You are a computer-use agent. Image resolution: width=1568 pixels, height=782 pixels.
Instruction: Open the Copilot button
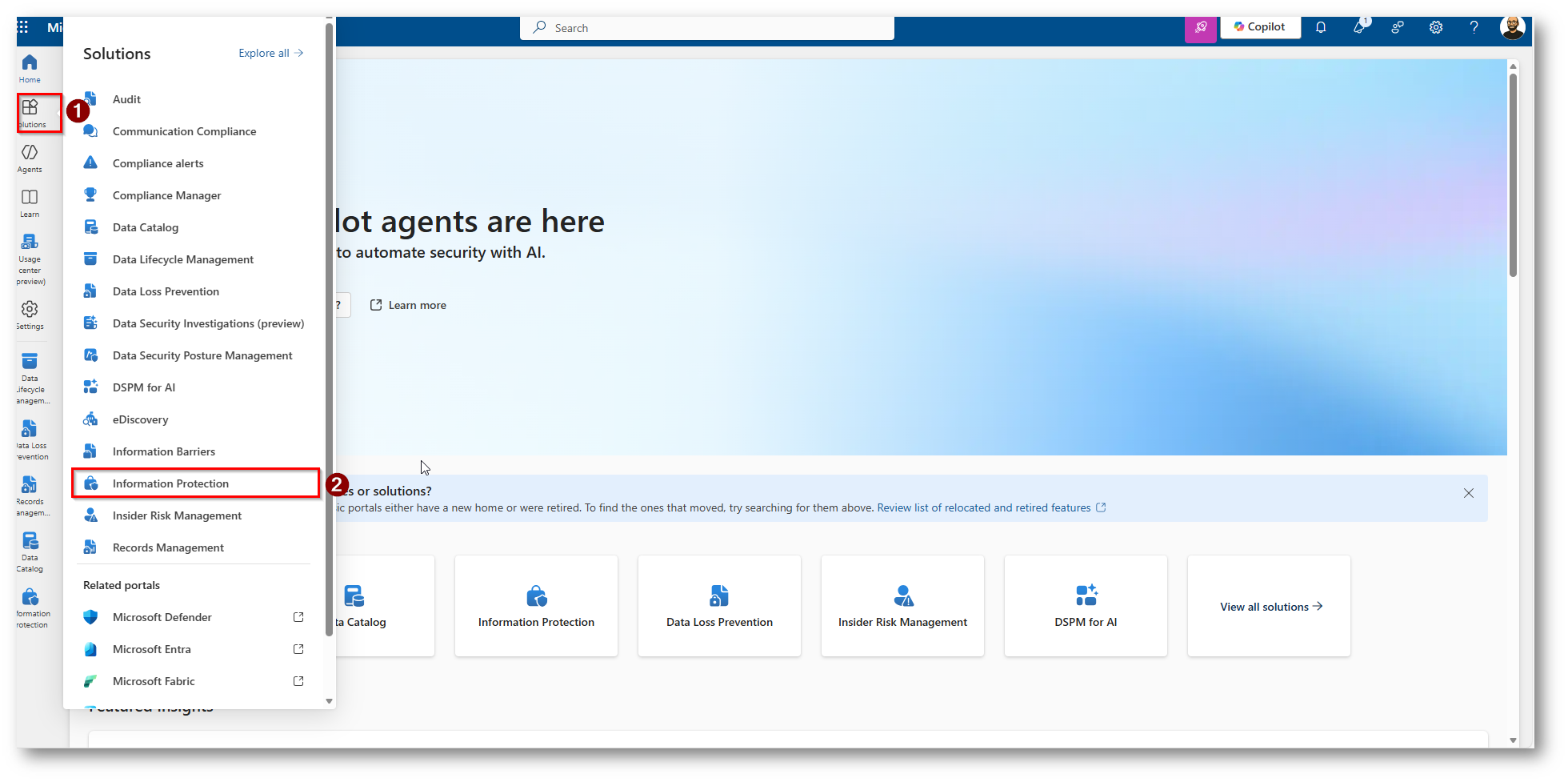tap(1260, 27)
